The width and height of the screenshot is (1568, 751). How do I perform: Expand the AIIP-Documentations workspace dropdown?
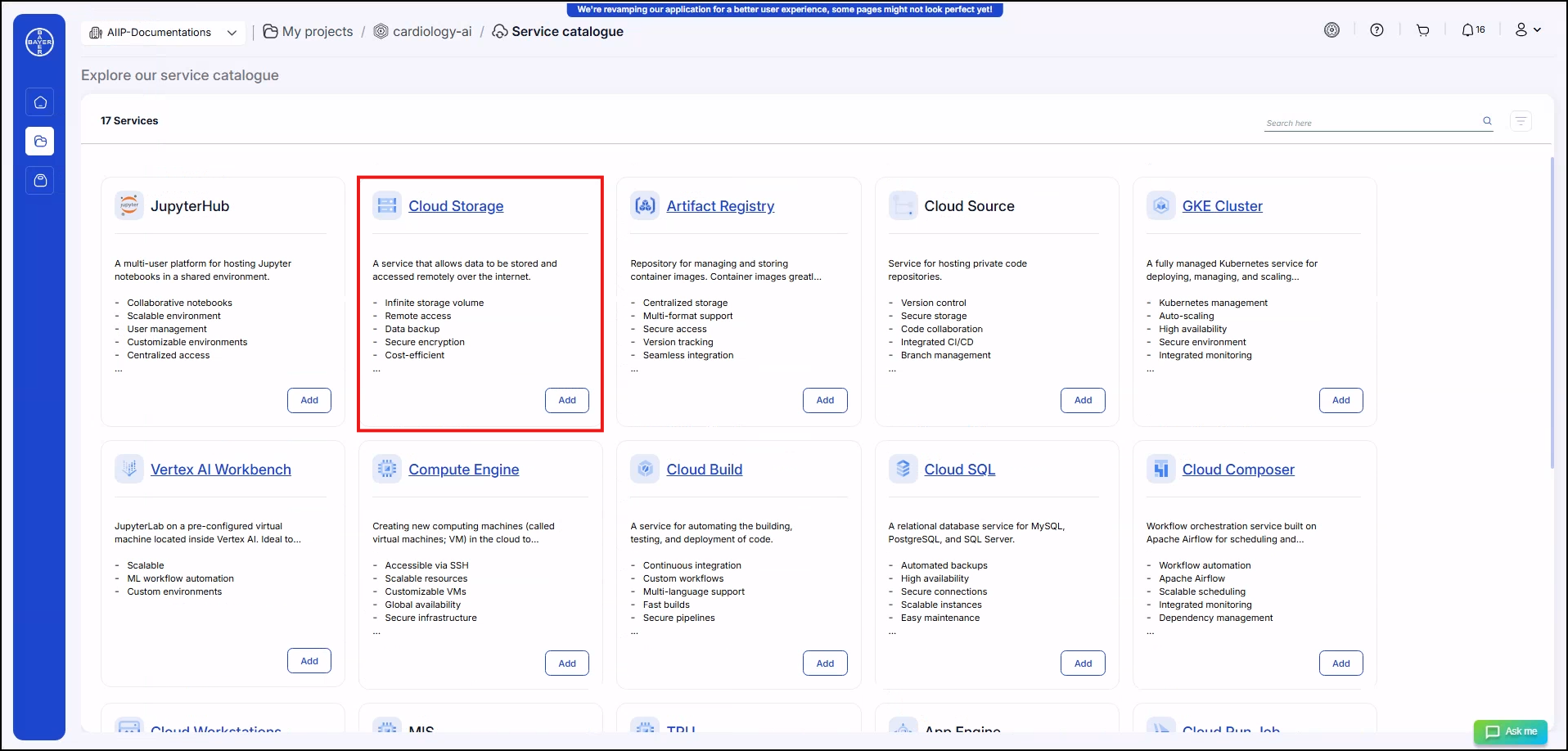pyautogui.click(x=163, y=33)
